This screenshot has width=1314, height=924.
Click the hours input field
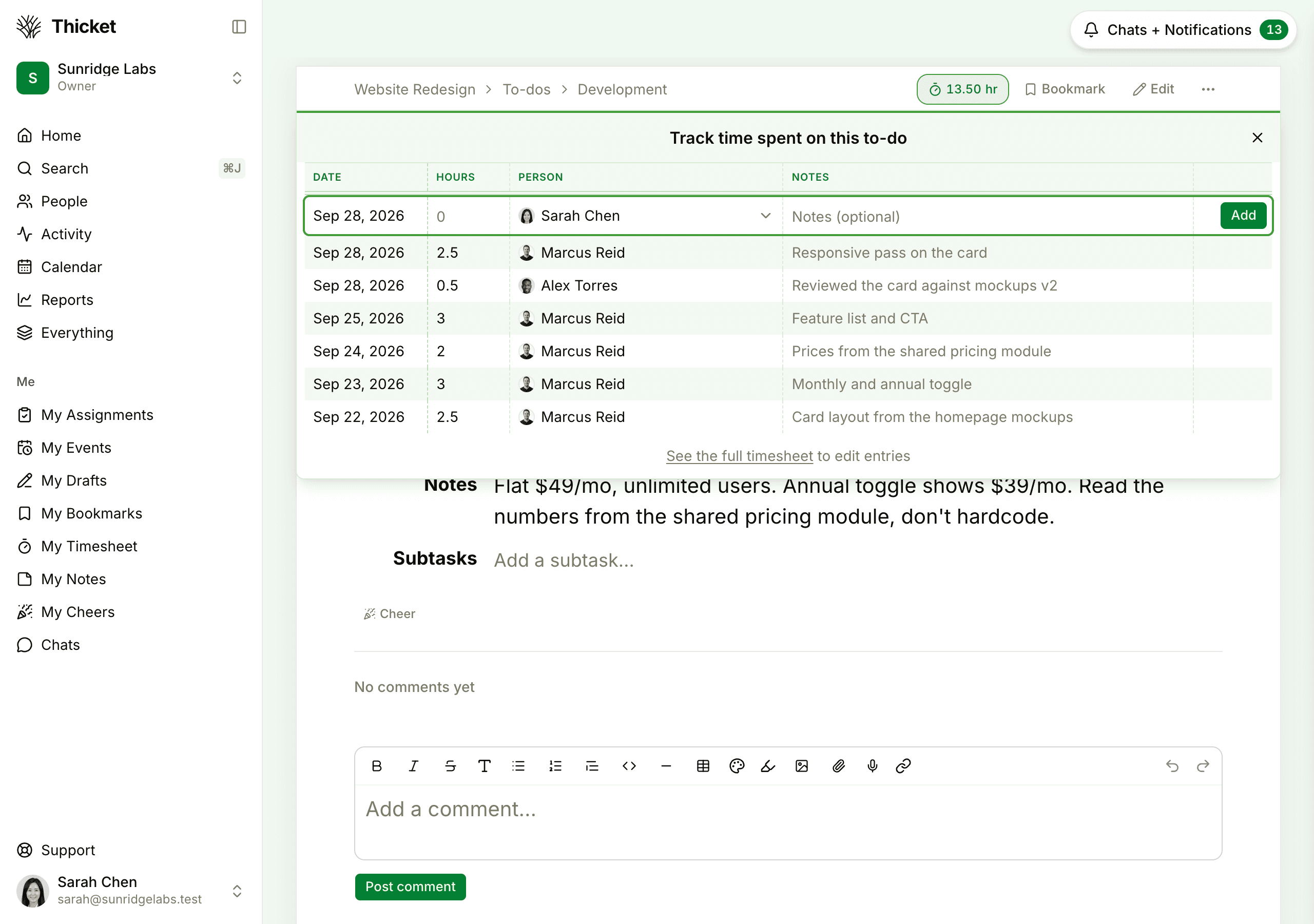coord(468,217)
